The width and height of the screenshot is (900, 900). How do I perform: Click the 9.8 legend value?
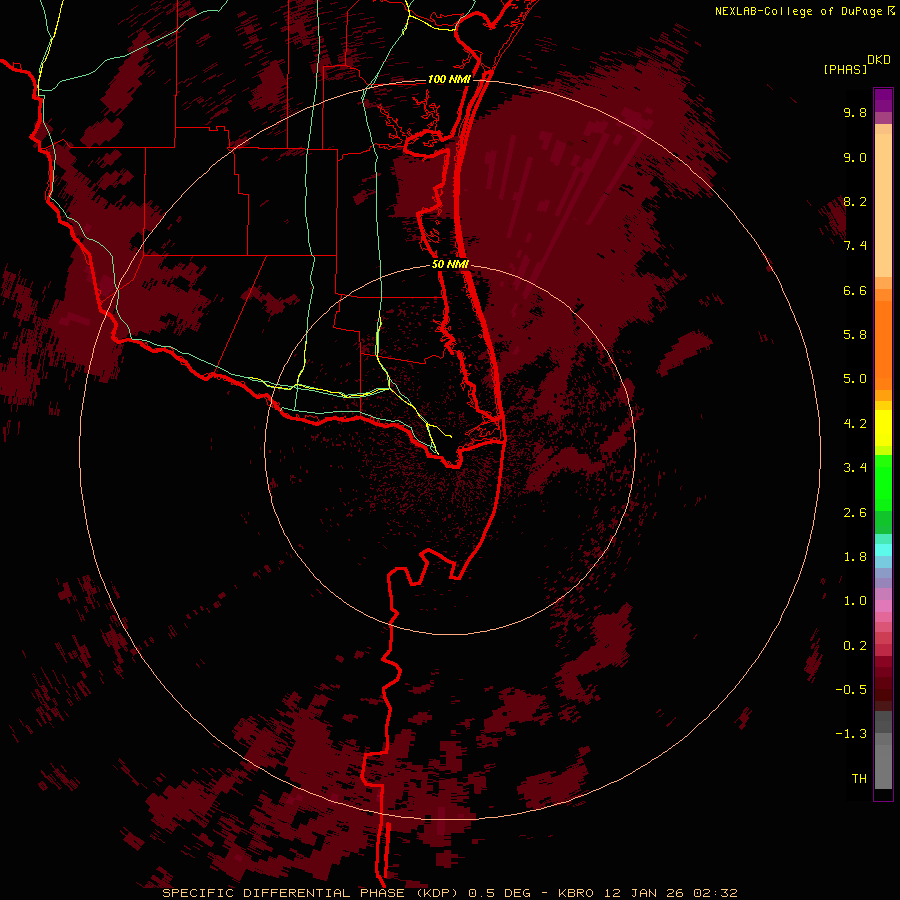[x=855, y=112]
